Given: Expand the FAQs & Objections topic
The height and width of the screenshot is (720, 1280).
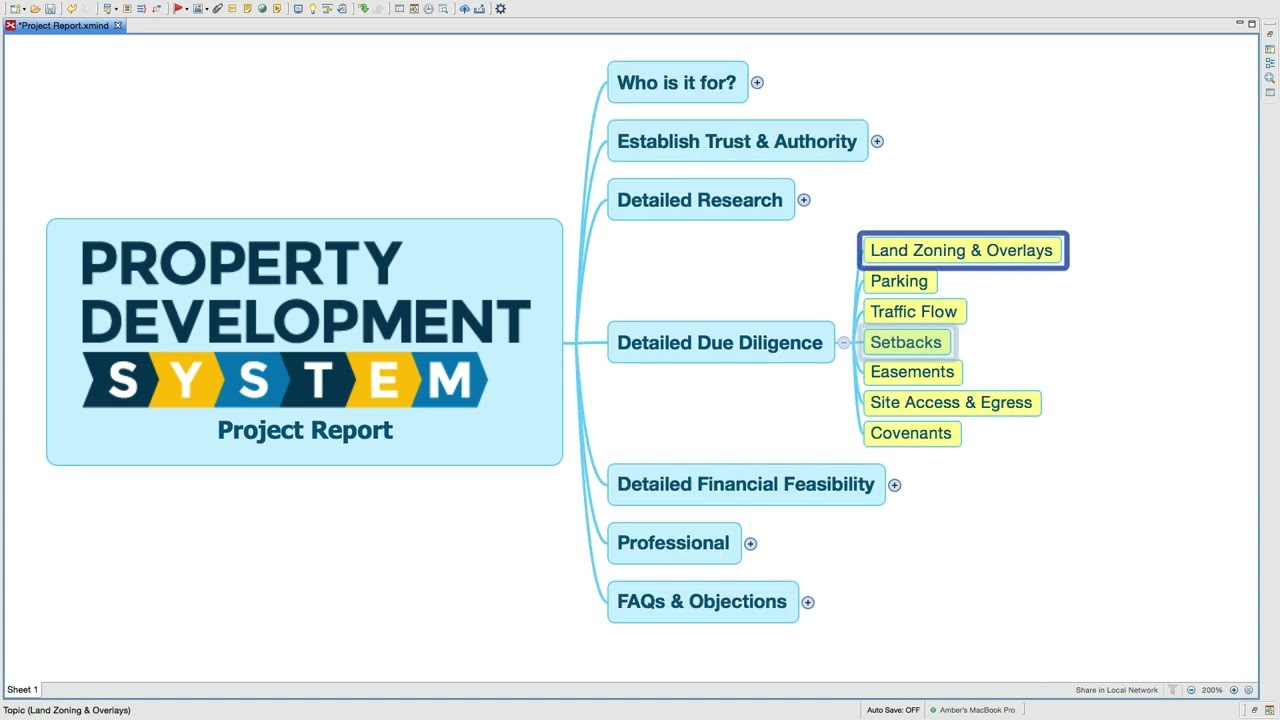Looking at the screenshot, I should tap(808, 602).
